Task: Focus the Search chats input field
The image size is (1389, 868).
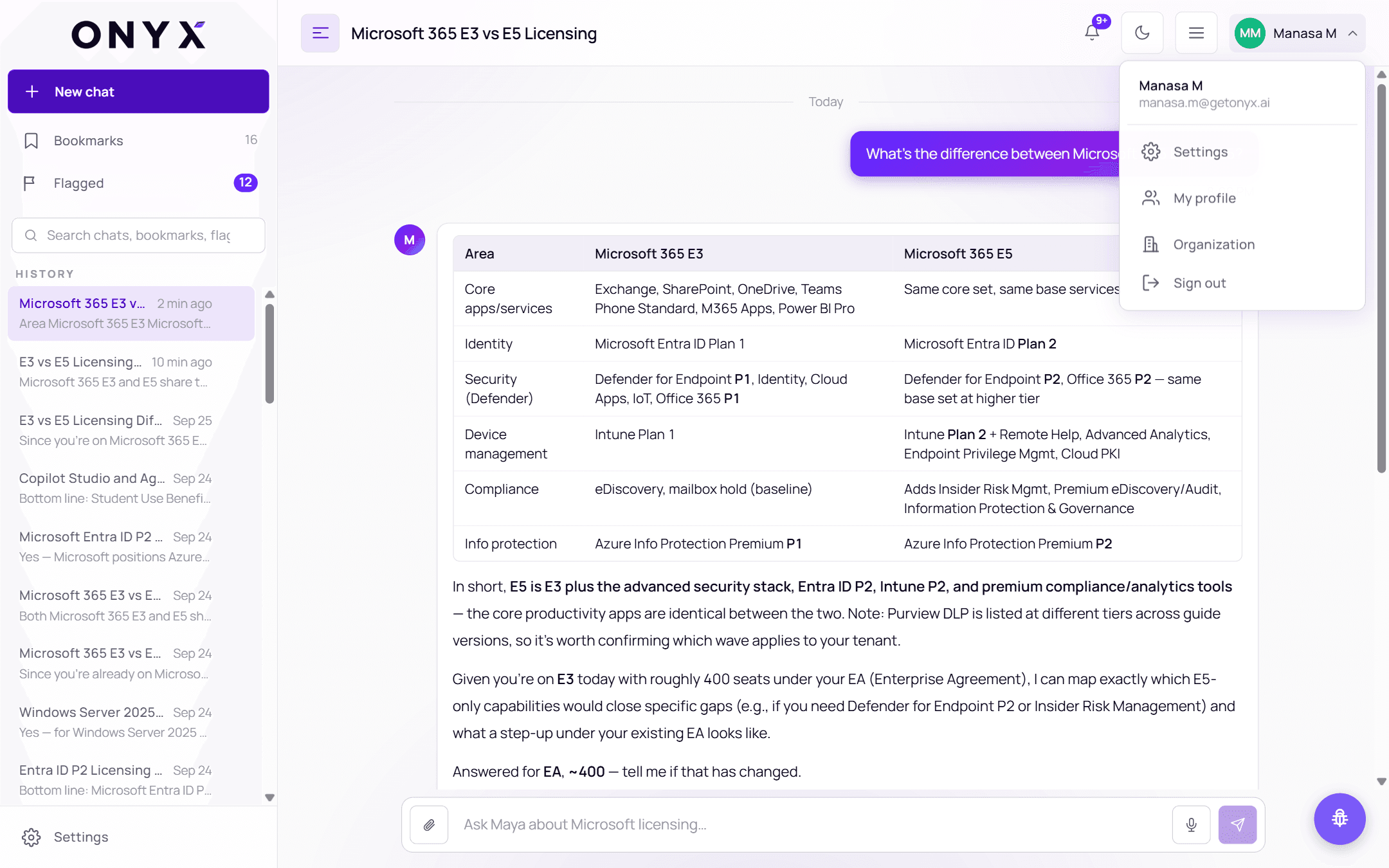Action: pos(138,235)
